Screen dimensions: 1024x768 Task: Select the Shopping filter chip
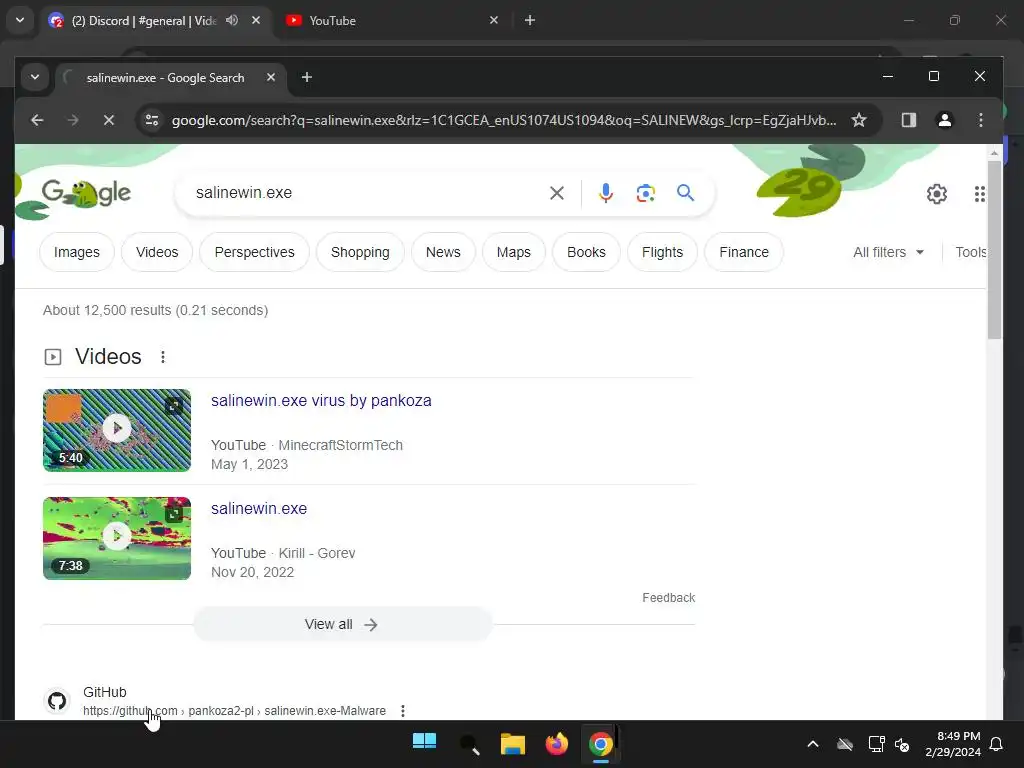360,252
